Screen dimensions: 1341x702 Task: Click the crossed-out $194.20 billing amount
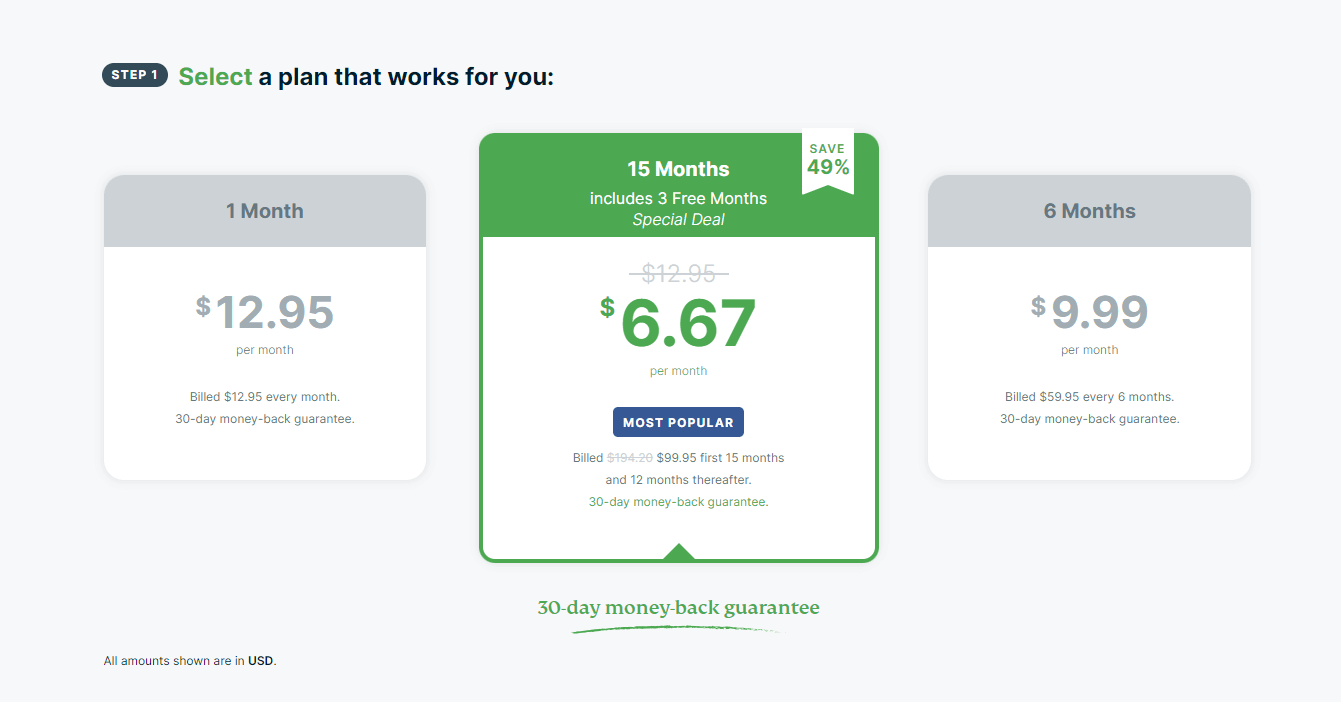click(x=629, y=458)
